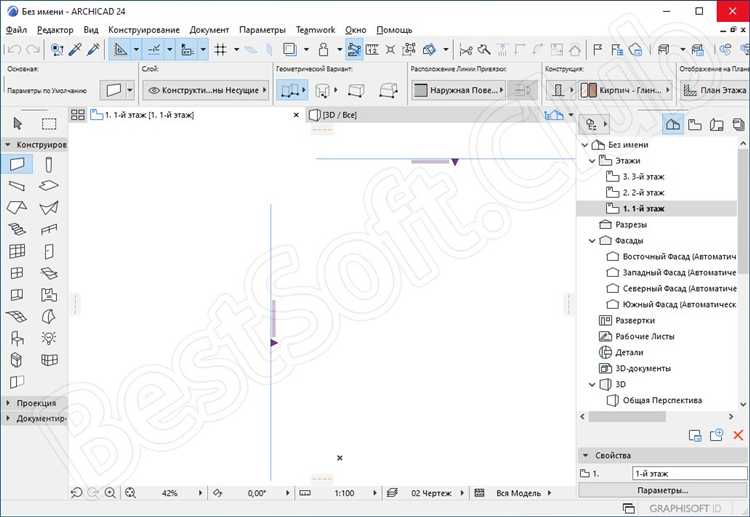Click the Inject Parameters syringe icon
Image resolution: width=750 pixels, height=517 pixels.
pos(93,49)
